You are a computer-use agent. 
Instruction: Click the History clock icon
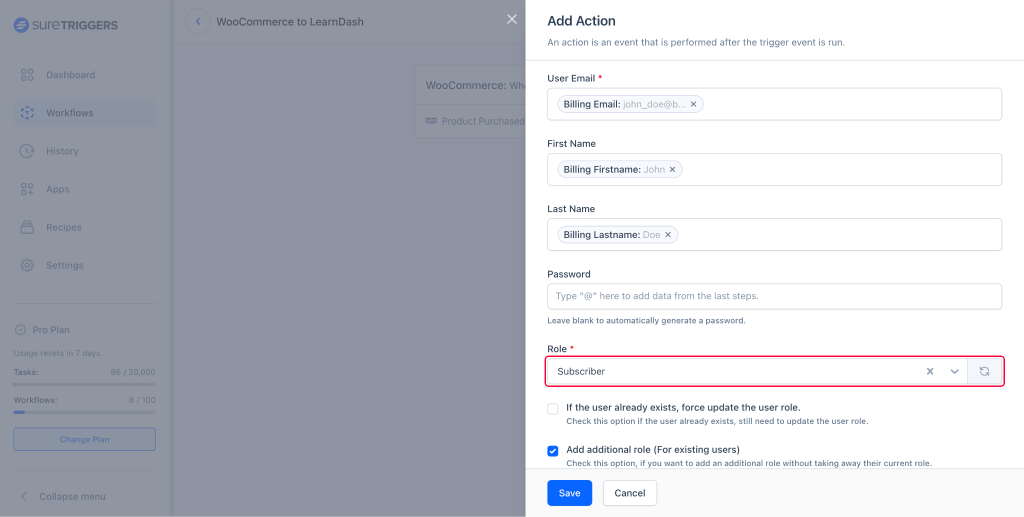[x=27, y=151]
